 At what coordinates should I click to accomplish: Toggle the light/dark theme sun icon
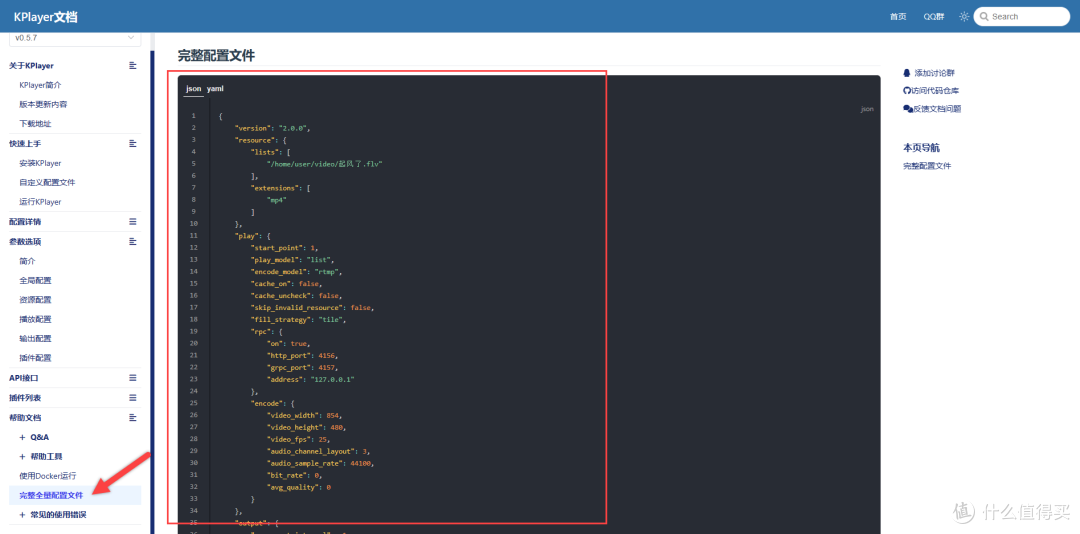point(964,17)
